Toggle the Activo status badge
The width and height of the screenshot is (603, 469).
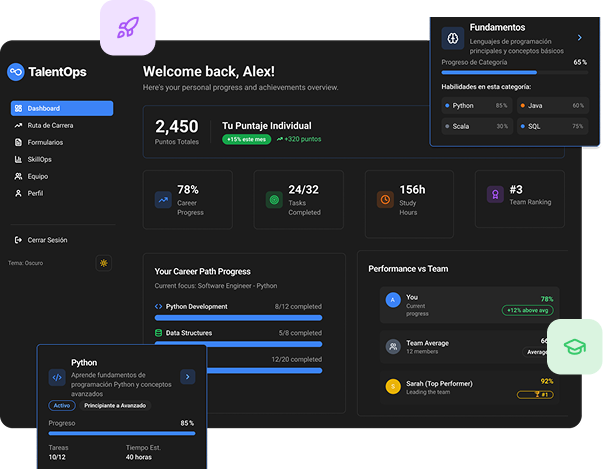pyautogui.click(x=62, y=406)
